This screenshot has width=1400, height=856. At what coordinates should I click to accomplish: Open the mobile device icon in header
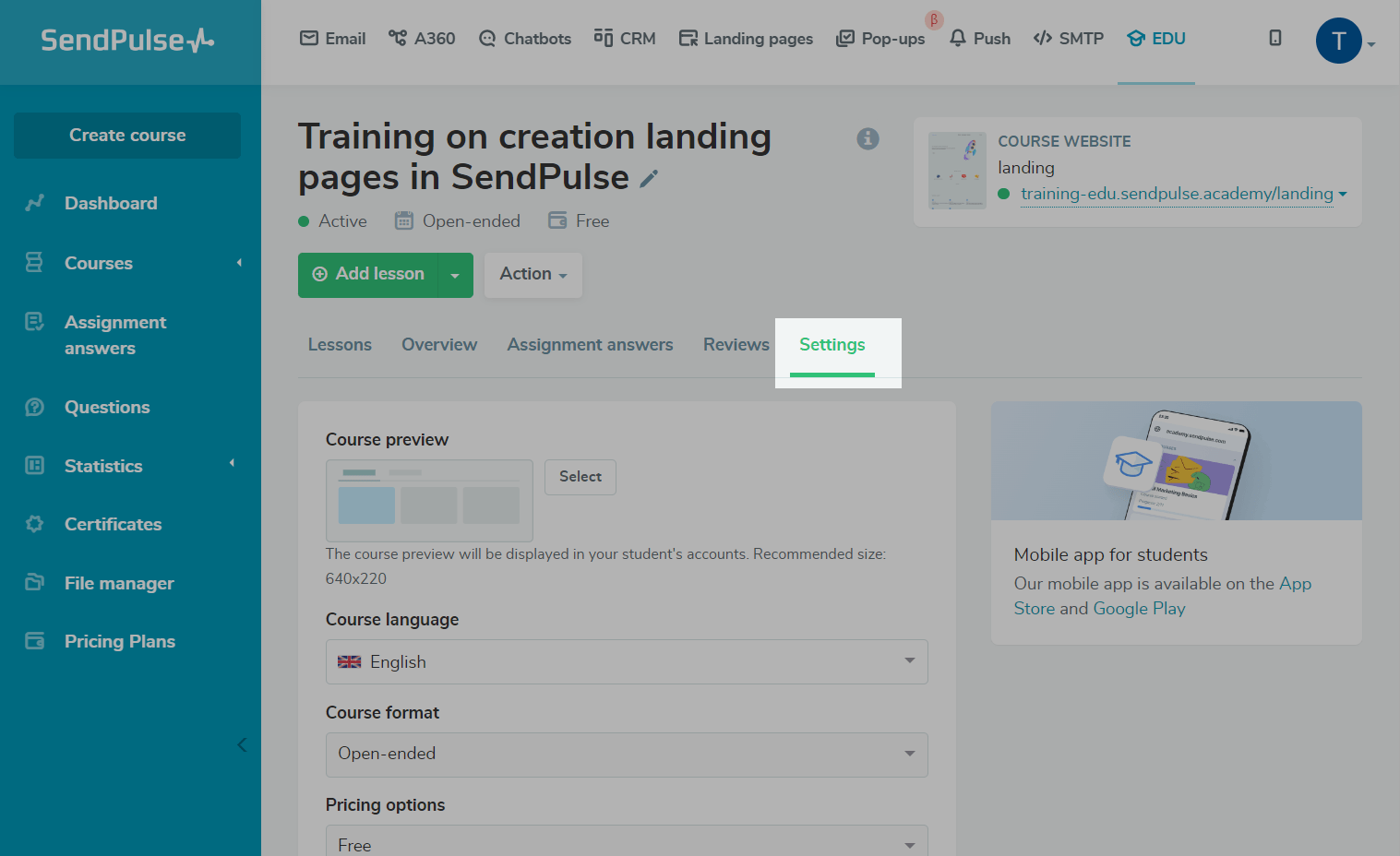1274,38
